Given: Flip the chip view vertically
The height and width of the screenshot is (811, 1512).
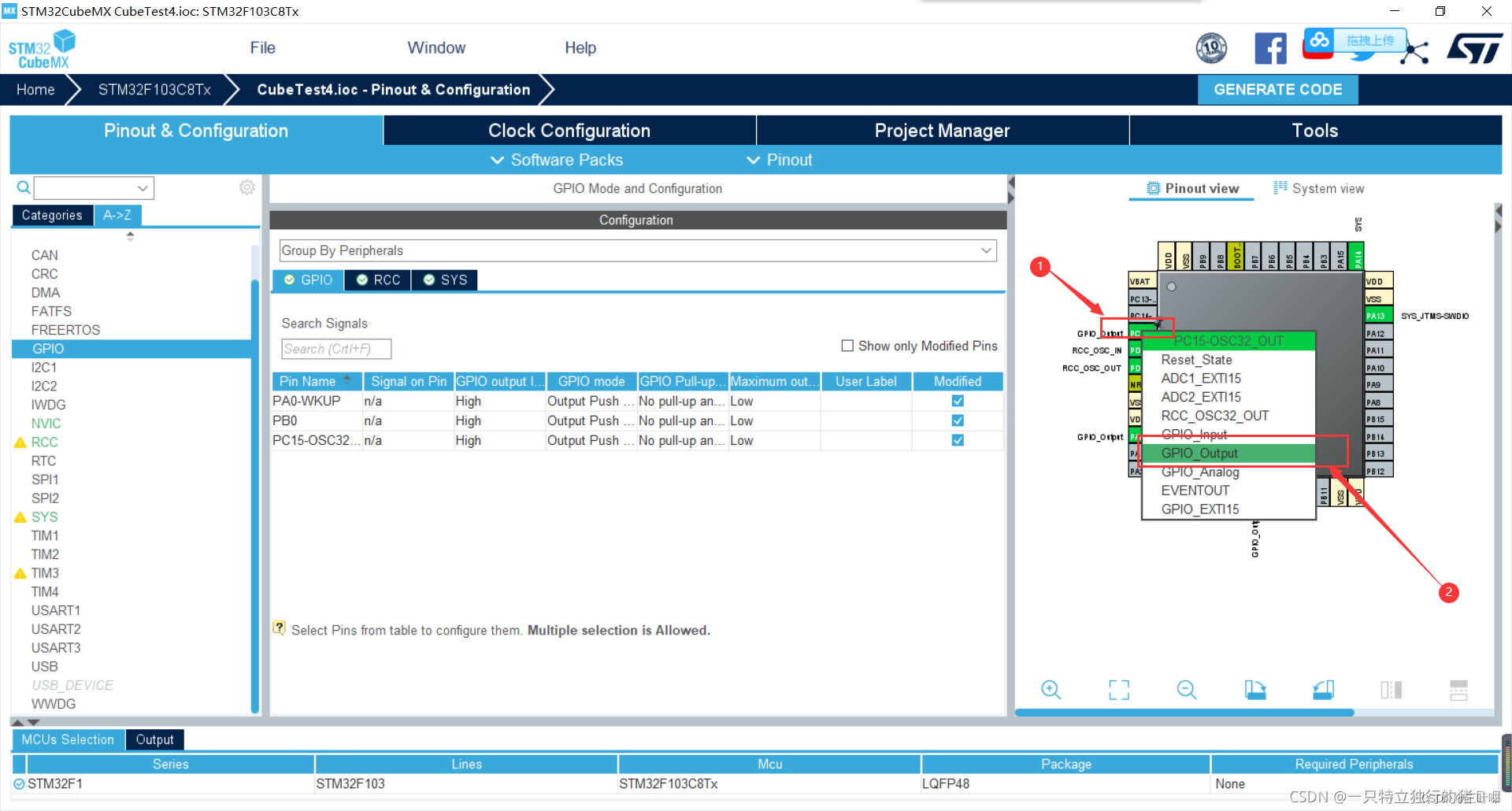Looking at the screenshot, I should click(1458, 690).
